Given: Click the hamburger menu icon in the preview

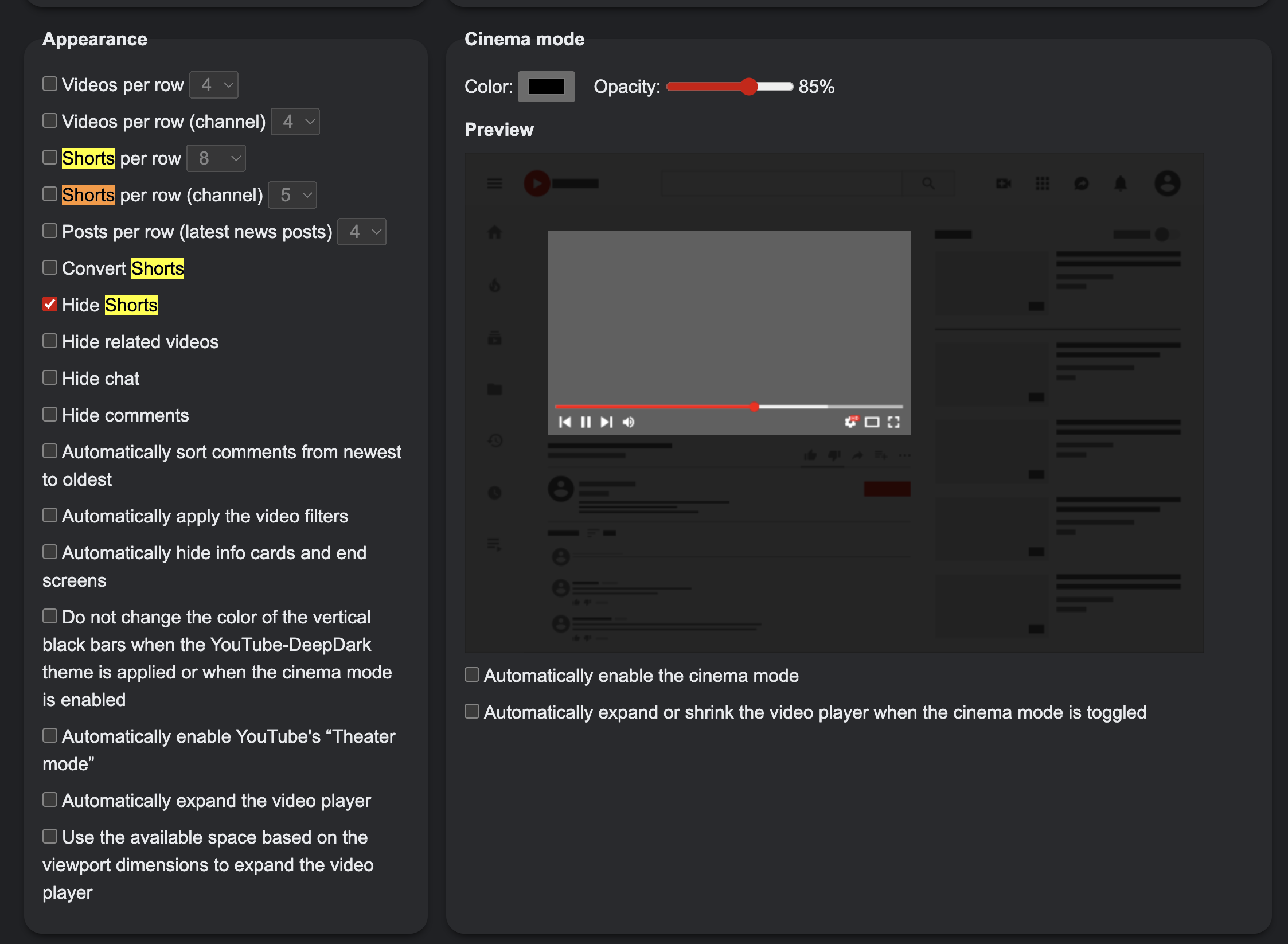Looking at the screenshot, I should pos(494,184).
